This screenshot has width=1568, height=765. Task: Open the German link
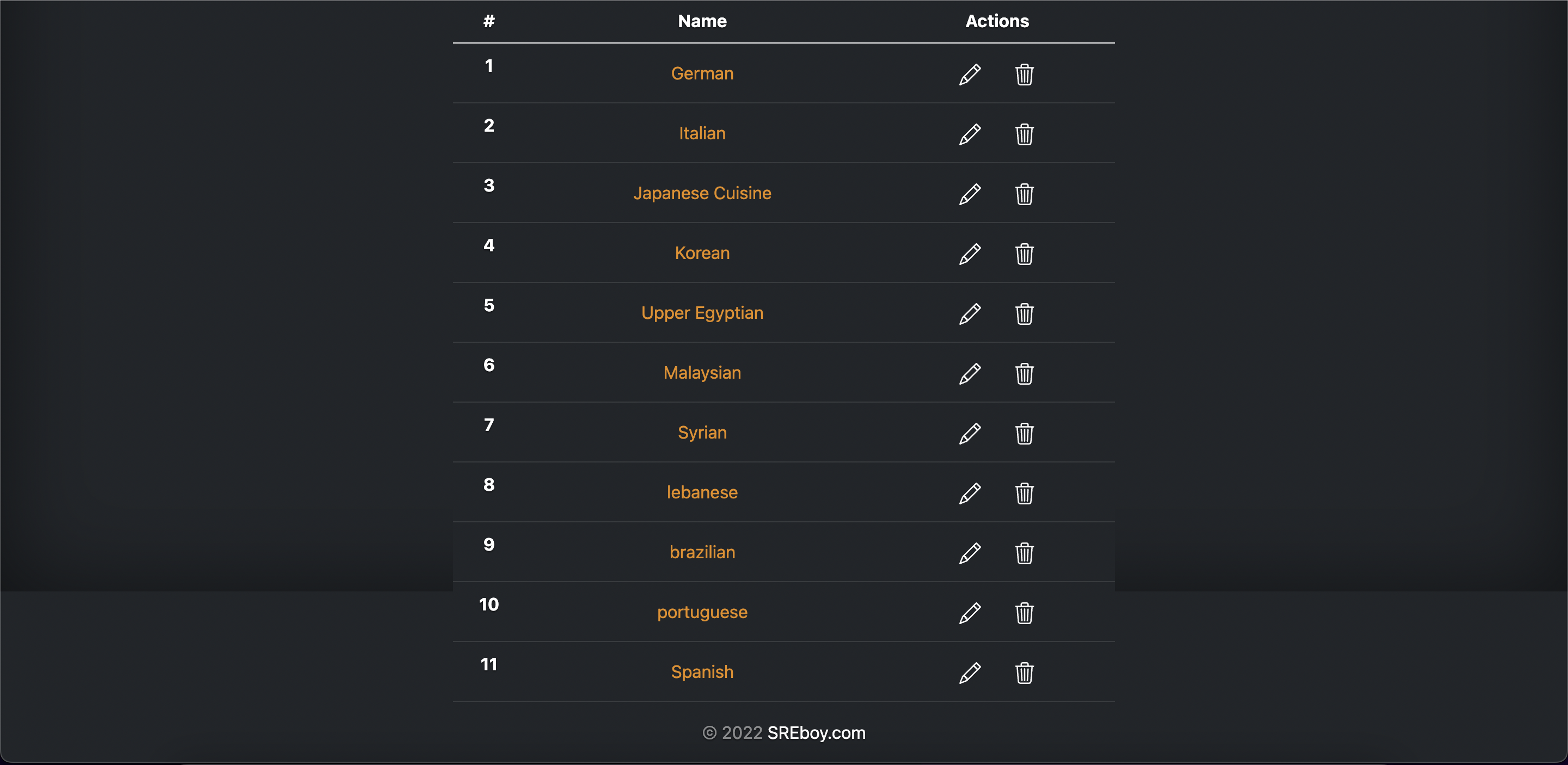point(702,73)
